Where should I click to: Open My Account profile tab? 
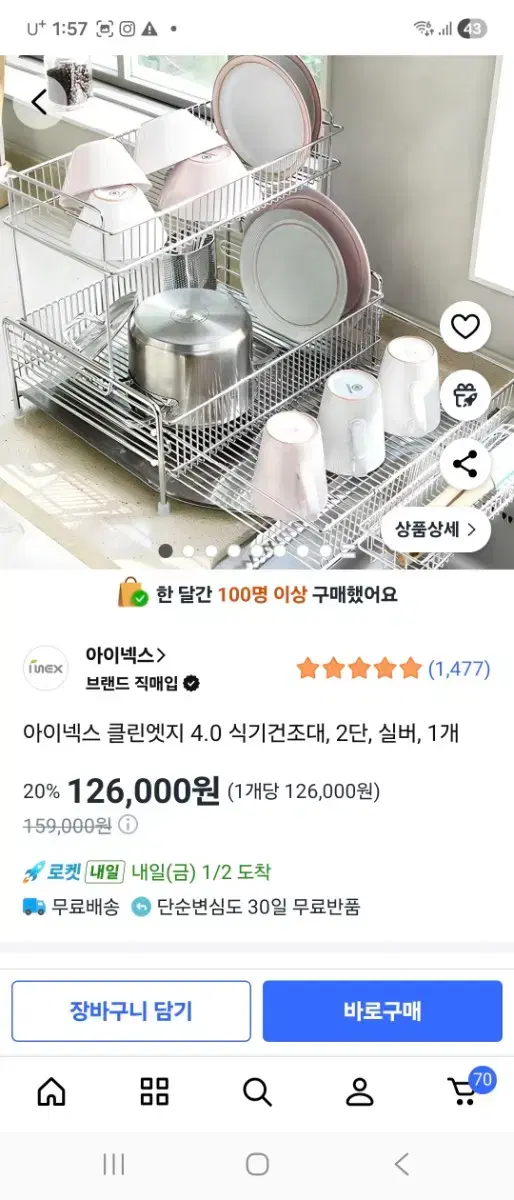[x=360, y=1092]
